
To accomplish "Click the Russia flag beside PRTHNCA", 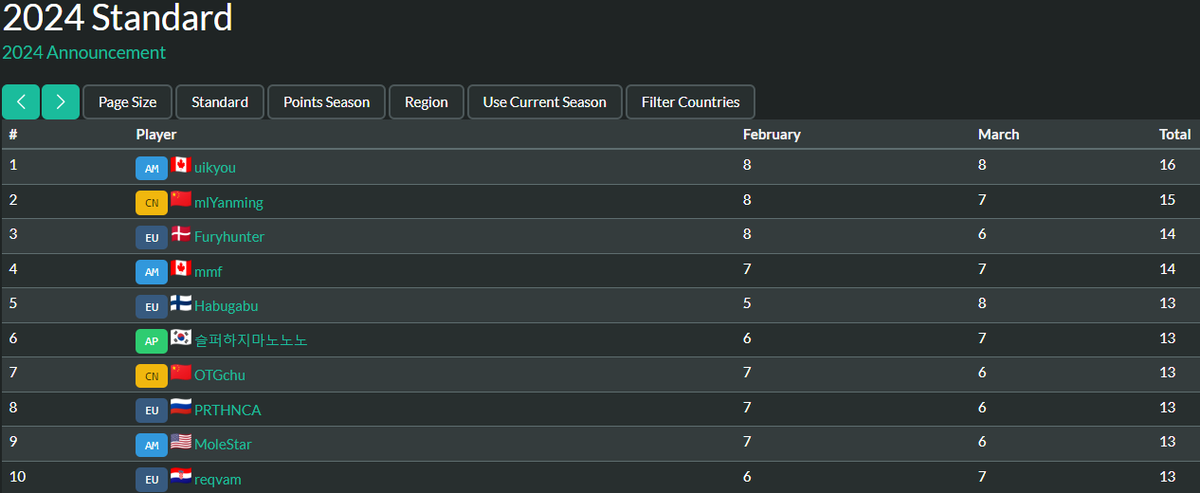I will click(x=180, y=407).
